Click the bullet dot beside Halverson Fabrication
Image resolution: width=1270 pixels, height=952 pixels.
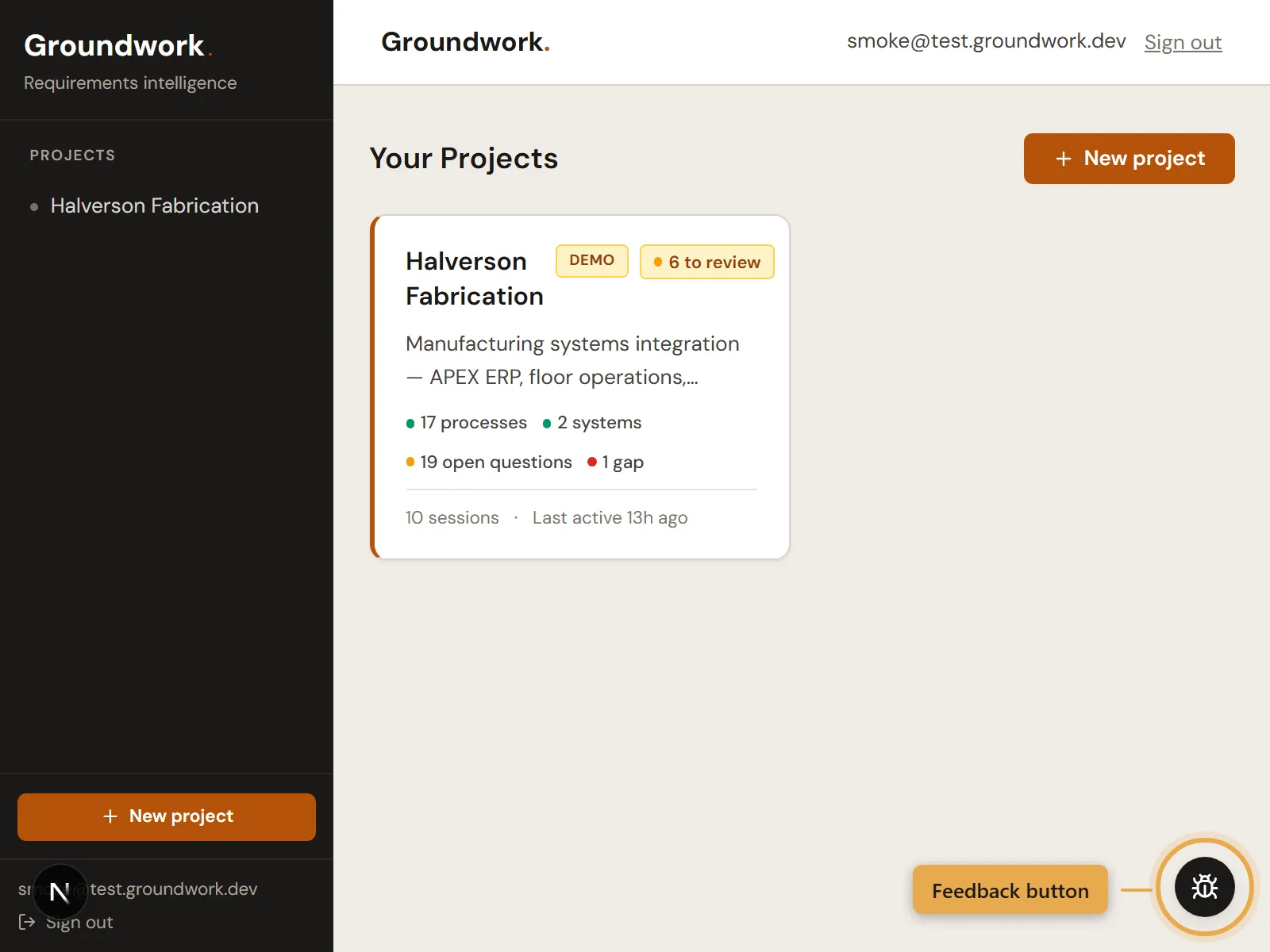point(33,207)
